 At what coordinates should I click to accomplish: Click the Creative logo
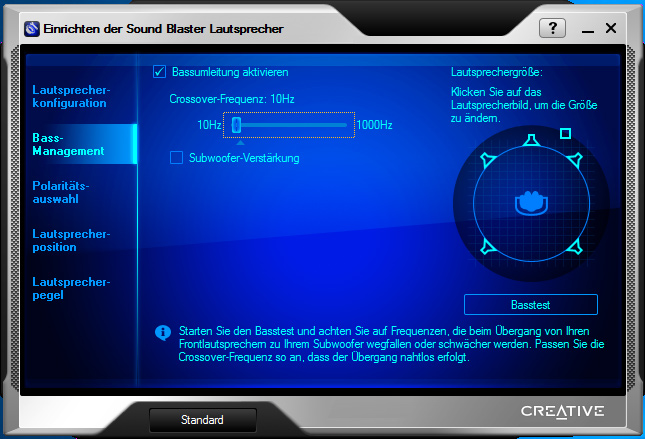(x=563, y=411)
